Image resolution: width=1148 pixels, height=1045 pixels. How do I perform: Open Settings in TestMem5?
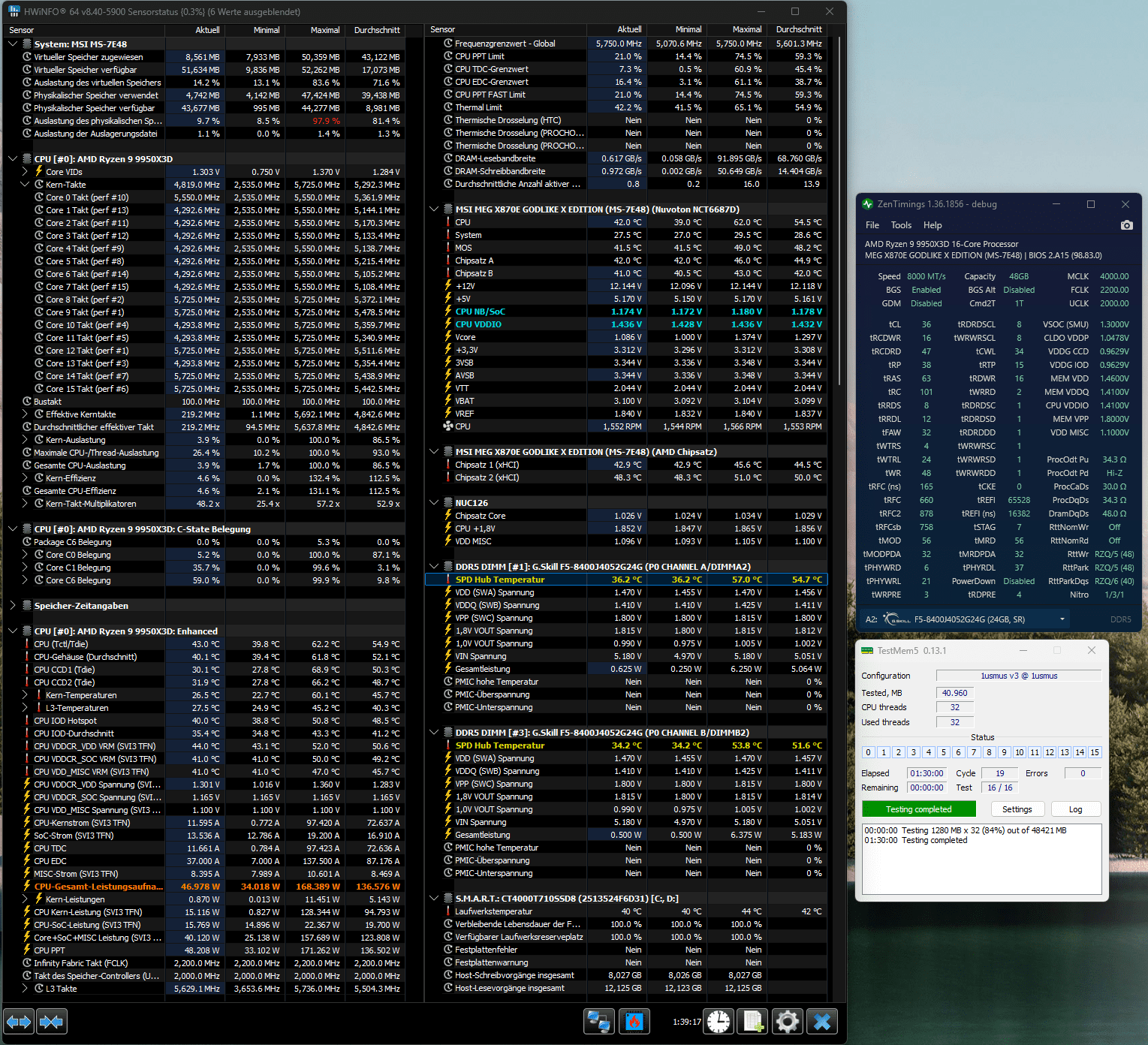1017,809
